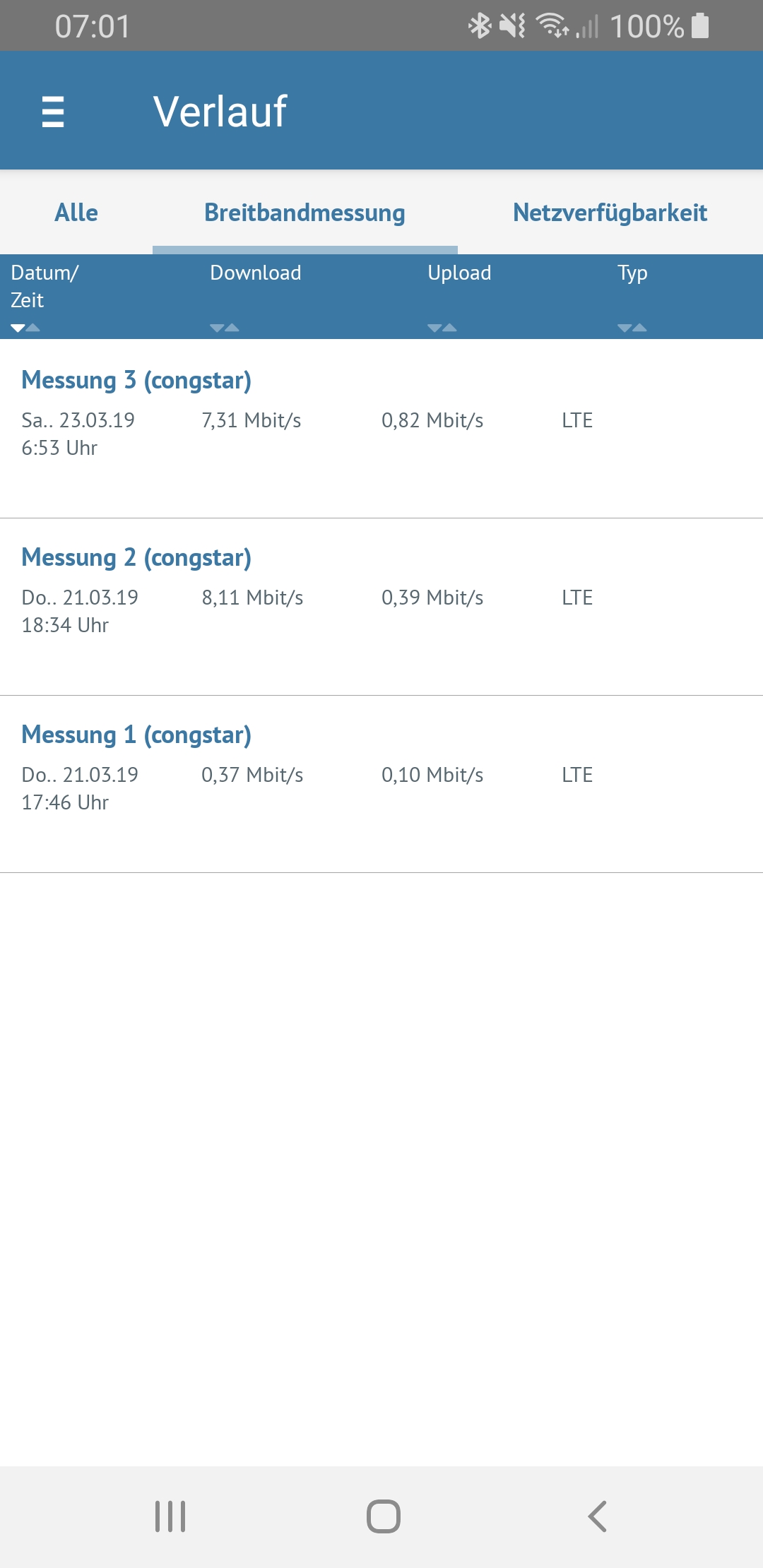Toggle sort arrows under Typ column
Image resolution: width=763 pixels, height=1568 pixels.
(x=632, y=328)
